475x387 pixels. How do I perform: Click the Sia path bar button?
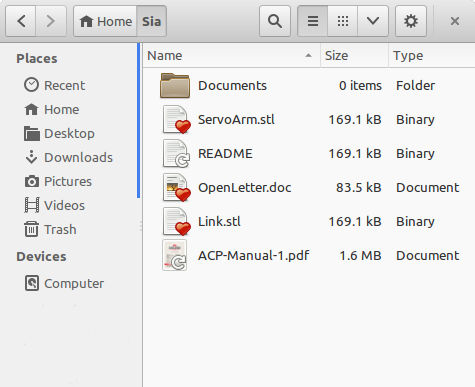pyautogui.click(x=151, y=21)
